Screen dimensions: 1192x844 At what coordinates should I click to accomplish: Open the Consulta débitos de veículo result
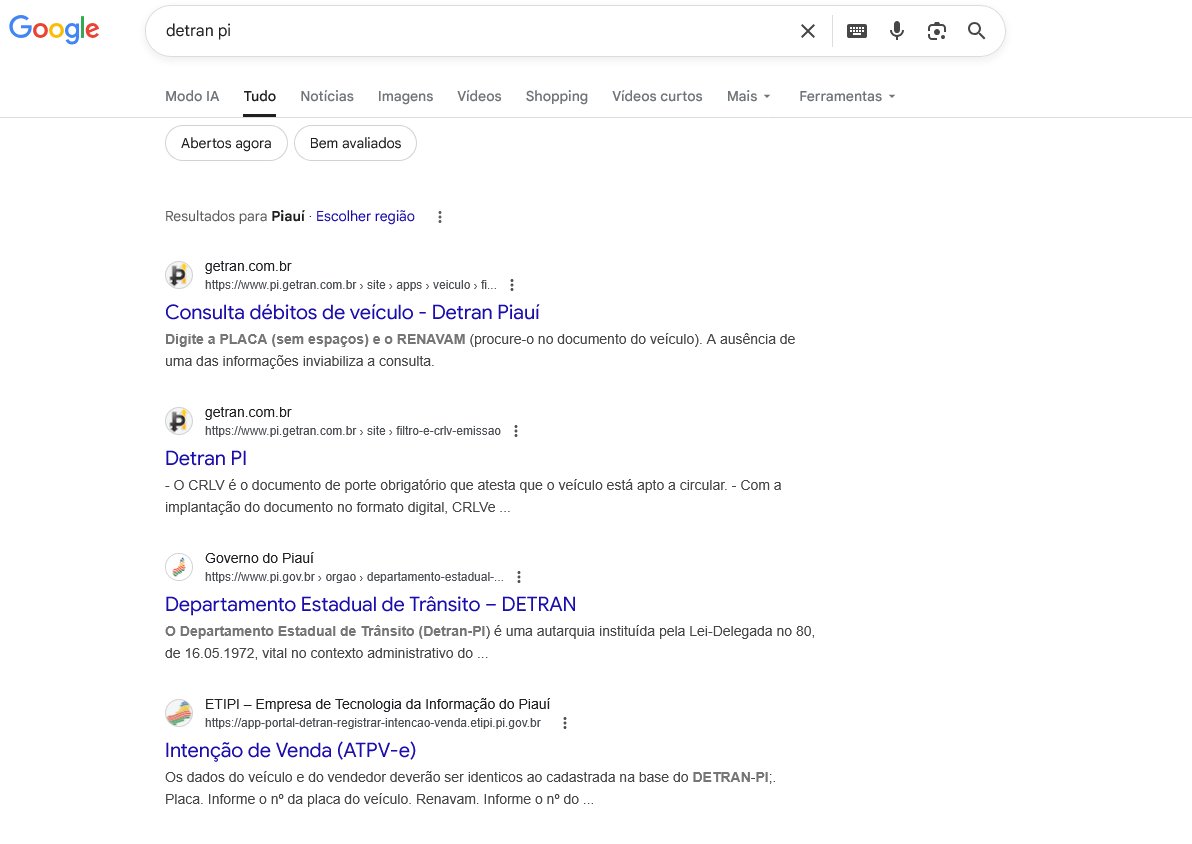(352, 312)
